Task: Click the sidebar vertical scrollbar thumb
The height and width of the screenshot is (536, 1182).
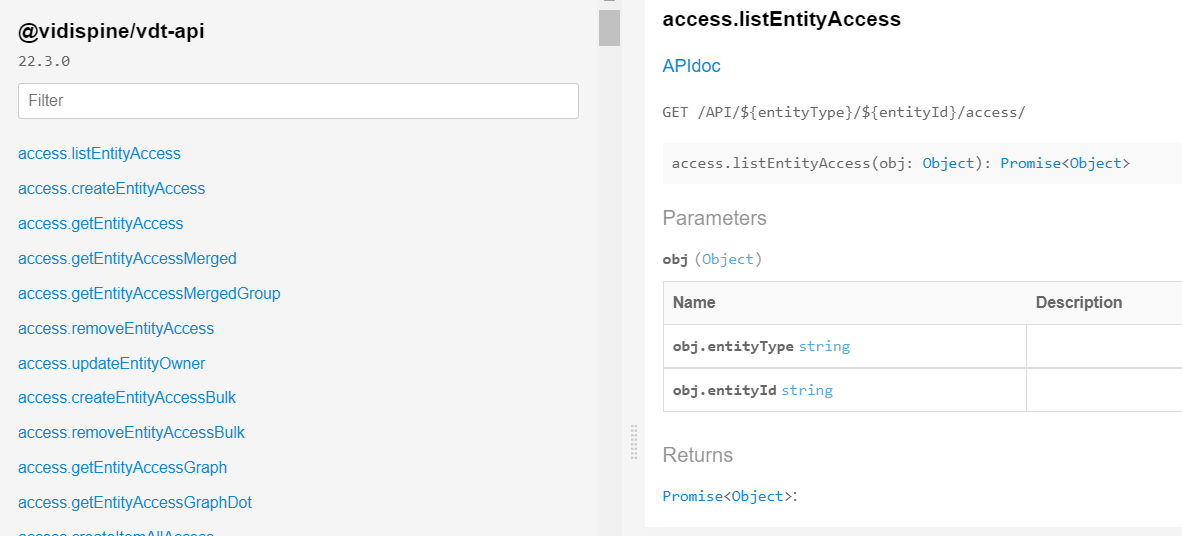Action: point(609,27)
